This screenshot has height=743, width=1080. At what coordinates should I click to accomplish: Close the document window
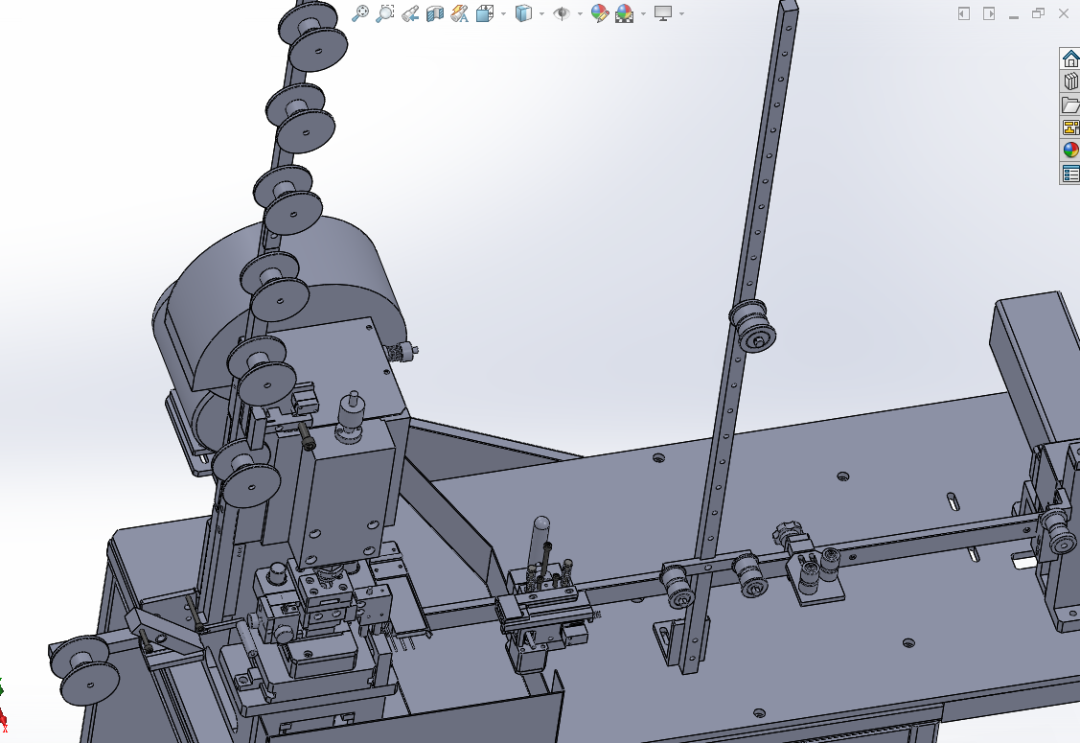point(1063,13)
